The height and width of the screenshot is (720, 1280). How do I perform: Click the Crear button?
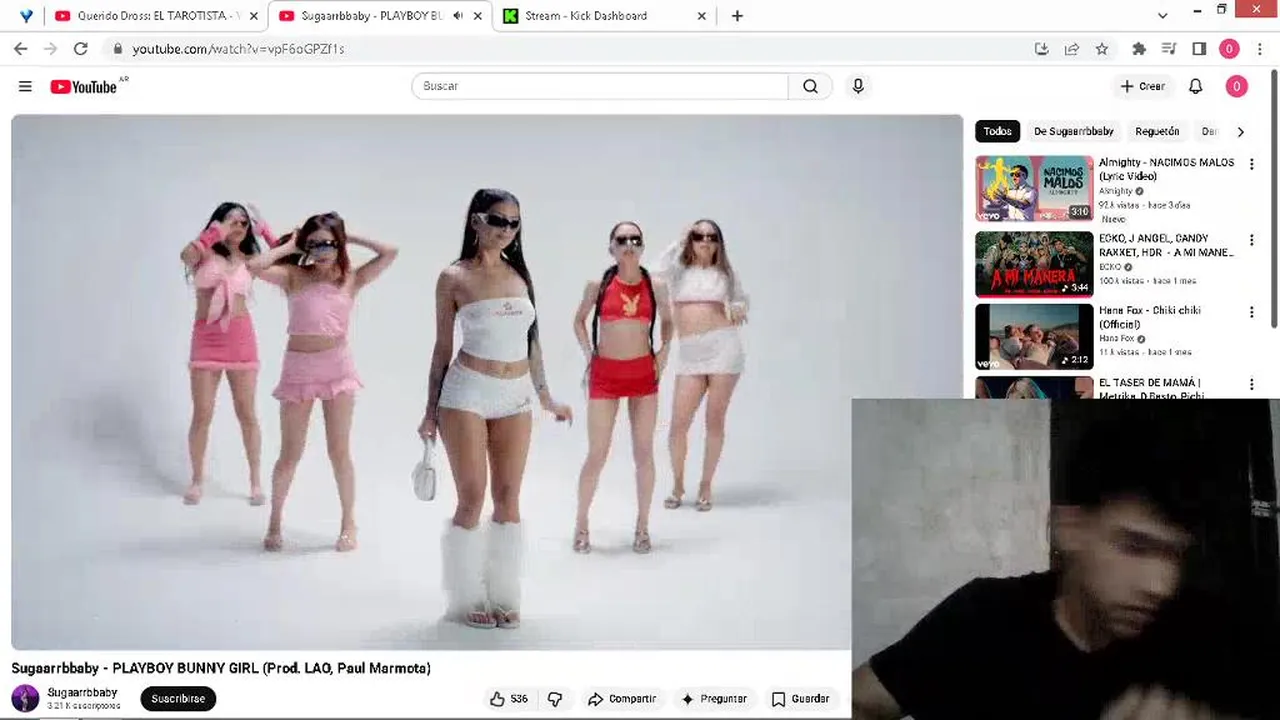[x=1142, y=87]
